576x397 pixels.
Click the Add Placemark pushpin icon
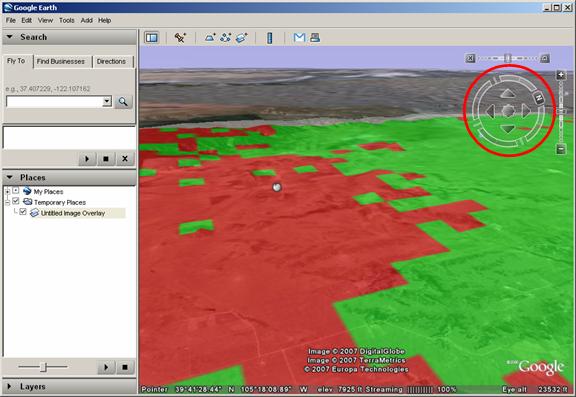click(180, 37)
